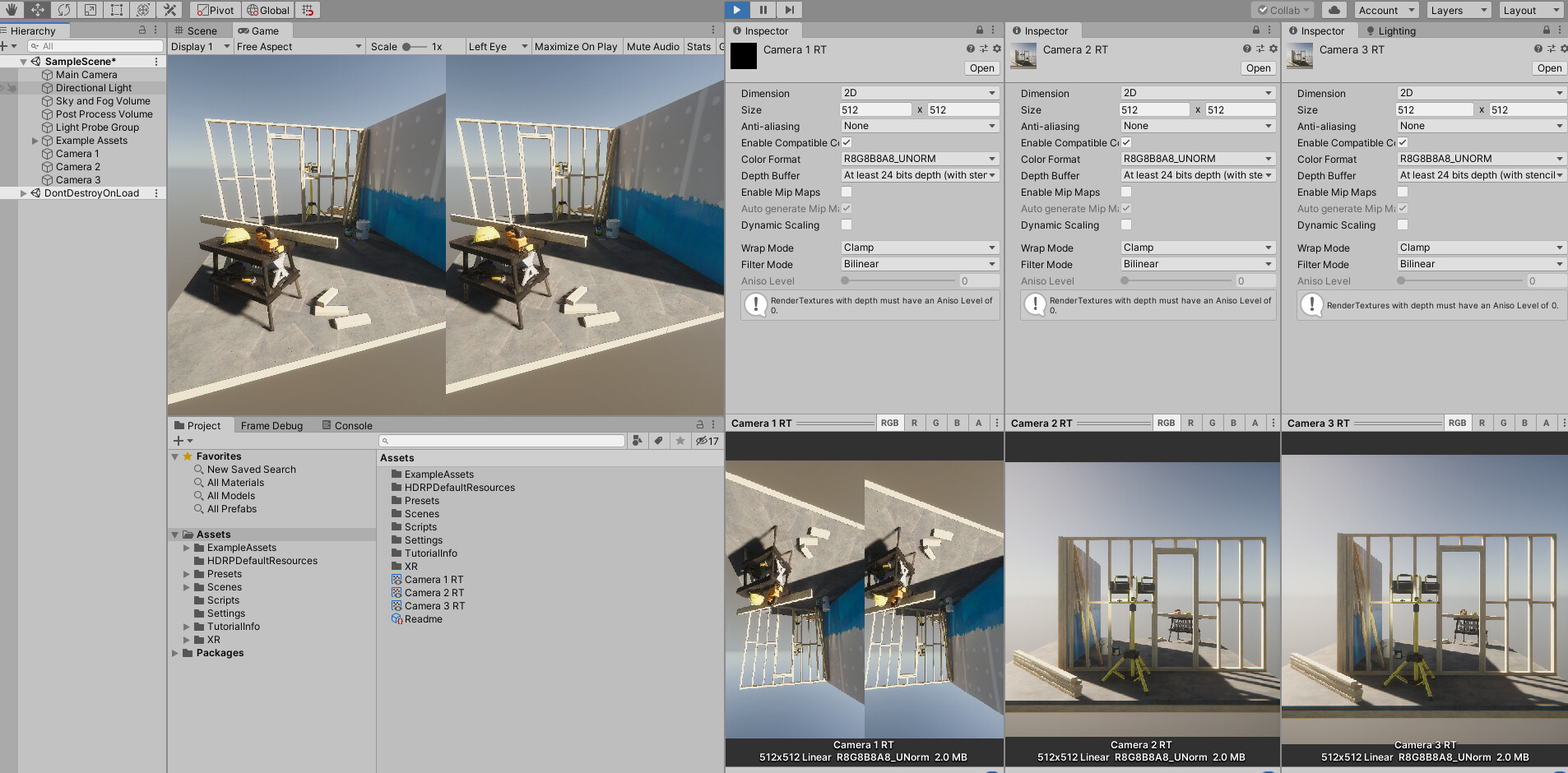The height and width of the screenshot is (773, 1568).
Task: Click the Project window search field
Action: point(502,441)
